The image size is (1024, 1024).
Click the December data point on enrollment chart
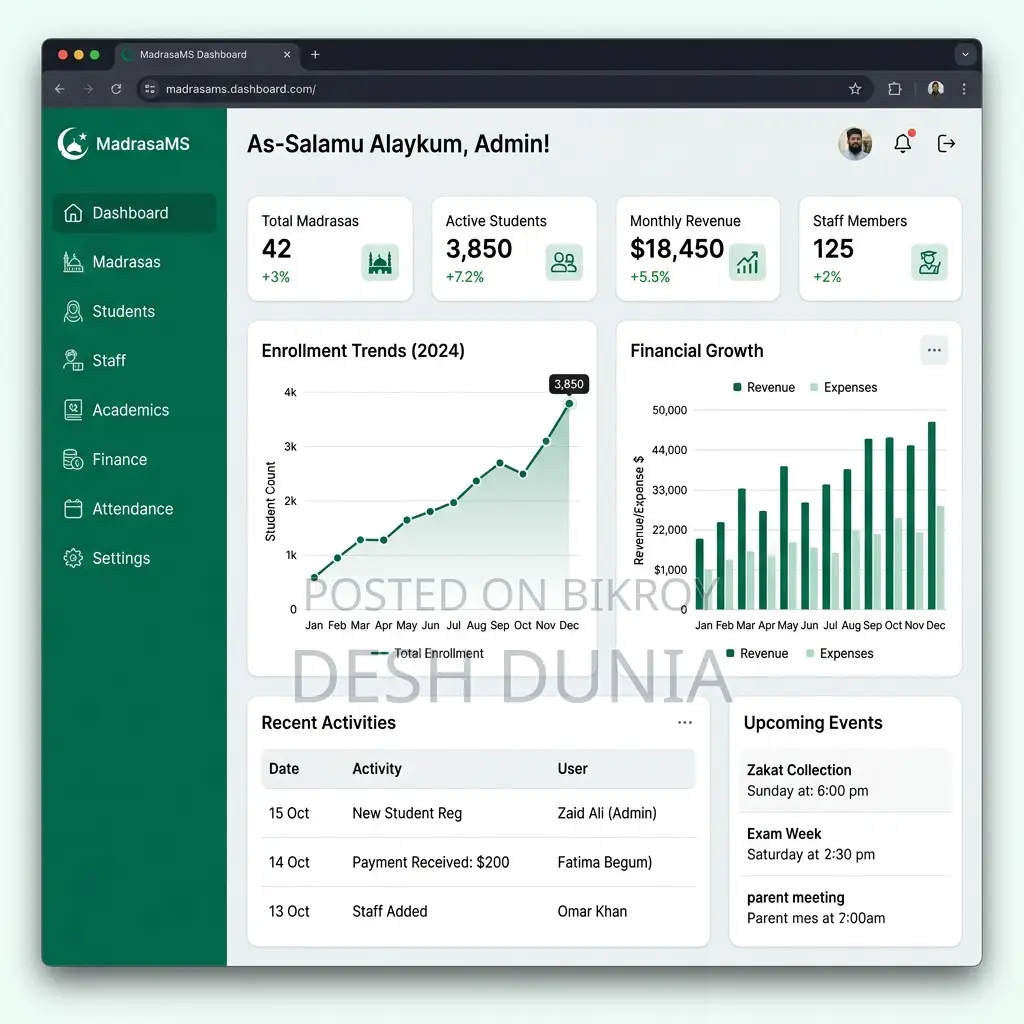pos(569,404)
